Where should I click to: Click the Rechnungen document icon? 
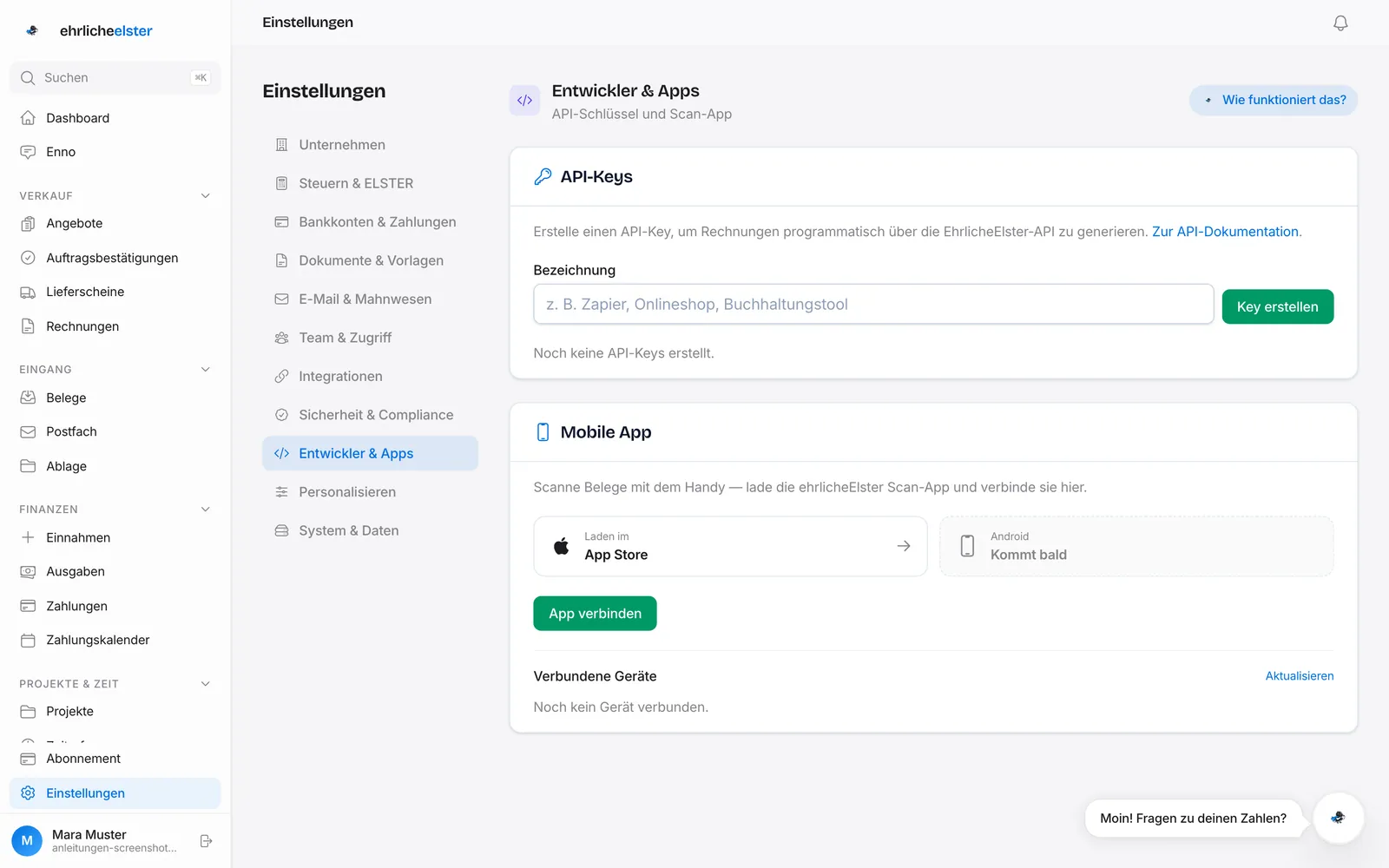coord(28,326)
